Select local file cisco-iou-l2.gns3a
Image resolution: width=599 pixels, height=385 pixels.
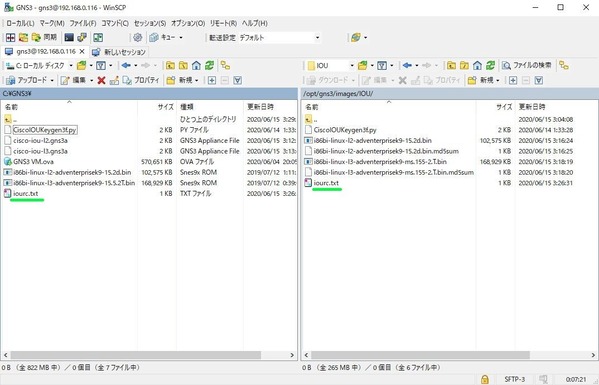pos(40,141)
